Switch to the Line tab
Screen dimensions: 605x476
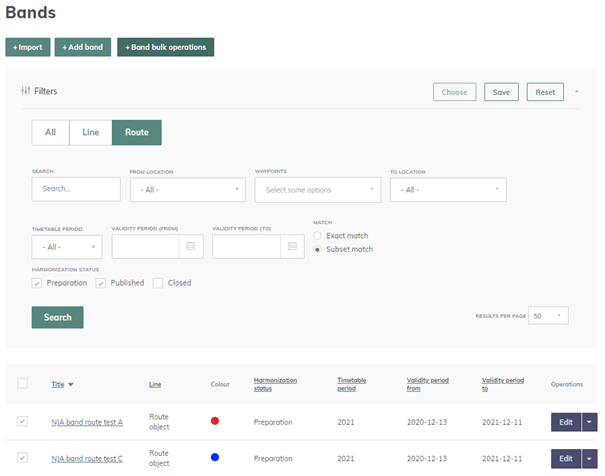coord(90,133)
